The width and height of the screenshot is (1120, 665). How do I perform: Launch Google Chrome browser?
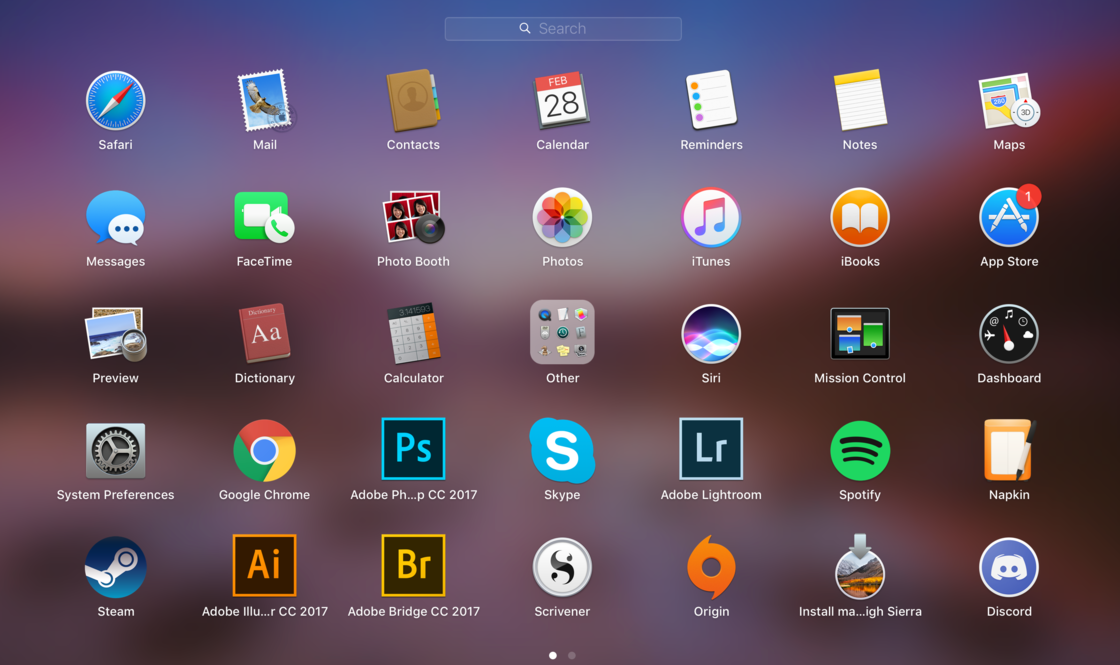264,451
